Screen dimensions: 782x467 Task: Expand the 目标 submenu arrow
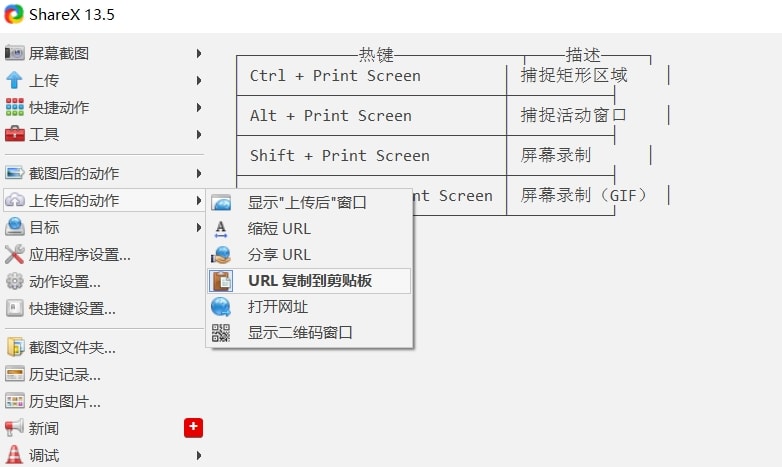(199, 228)
